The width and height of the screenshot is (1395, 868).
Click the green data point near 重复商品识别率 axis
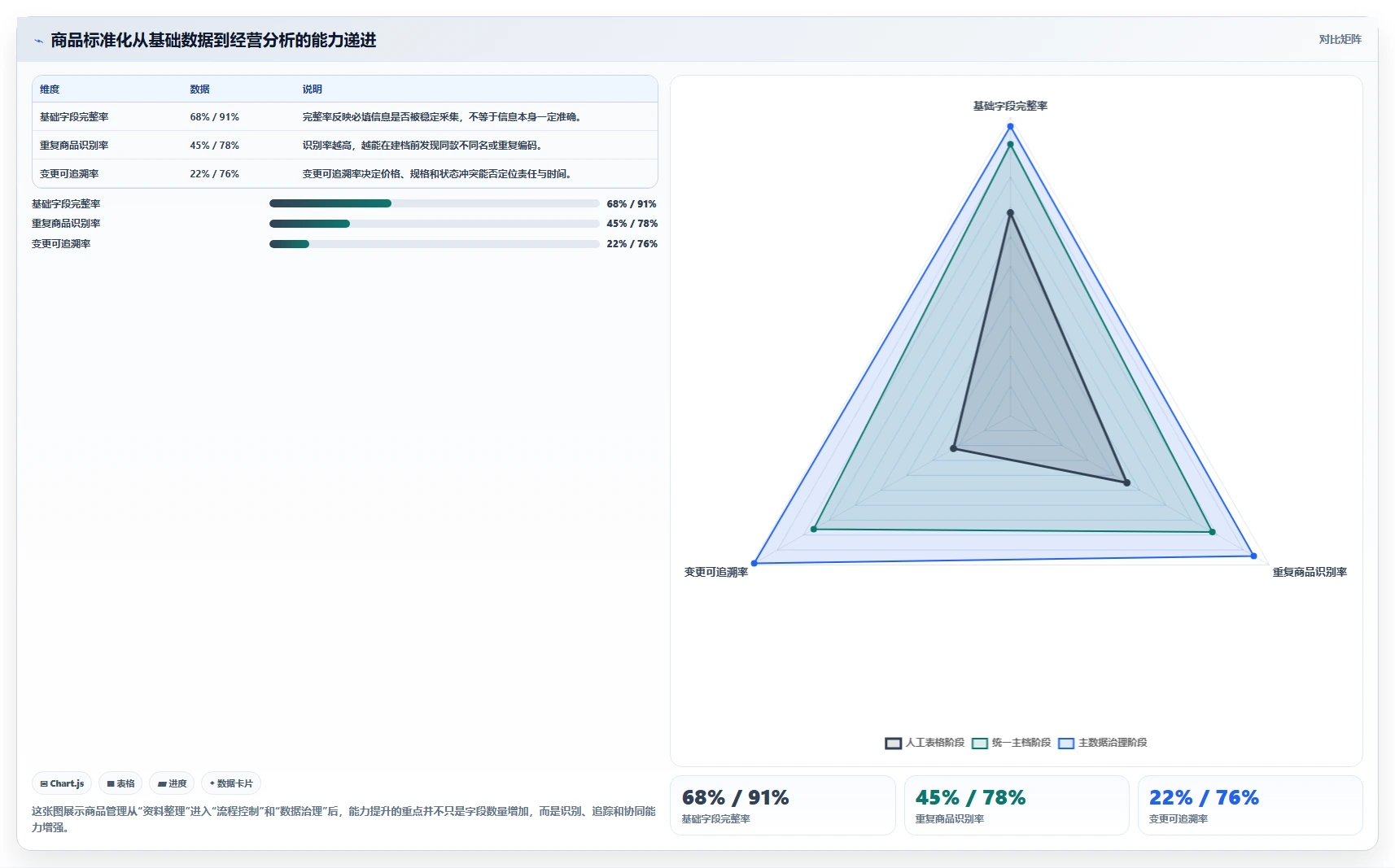(x=1212, y=532)
